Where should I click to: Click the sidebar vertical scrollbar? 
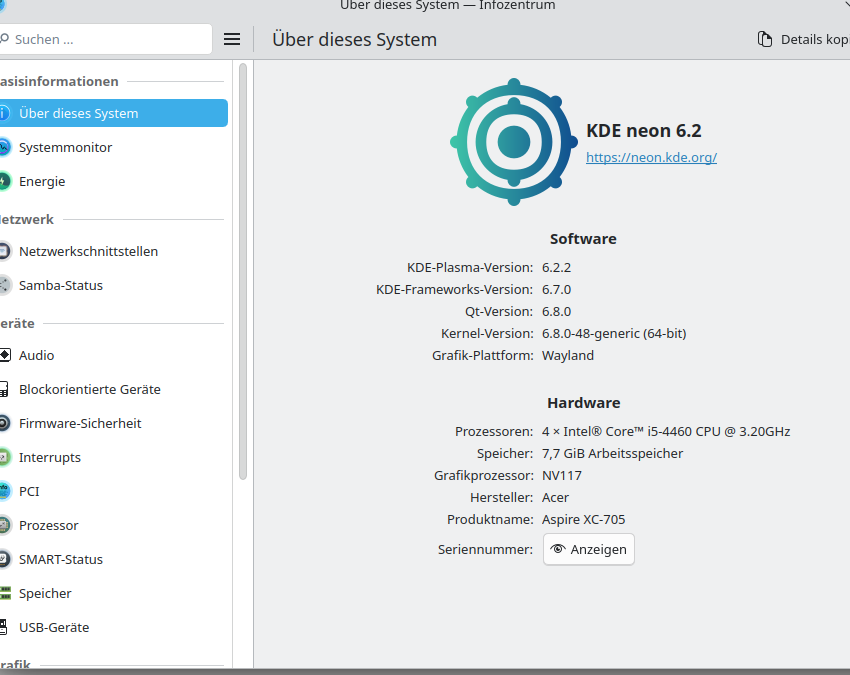243,271
